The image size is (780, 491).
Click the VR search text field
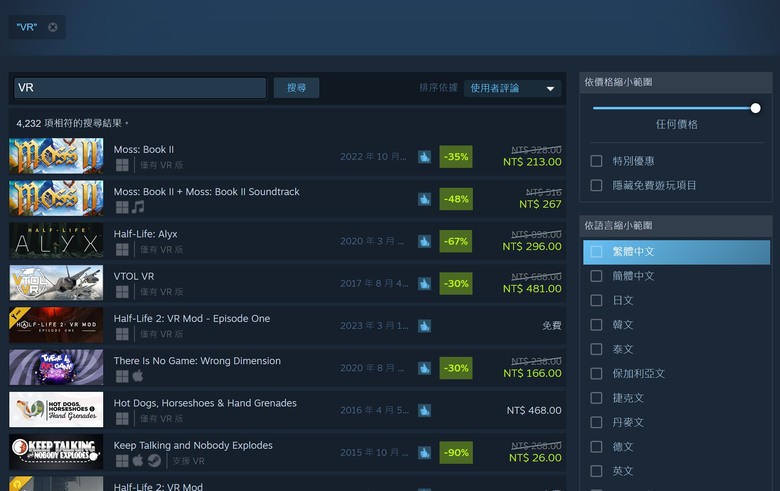tap(140, 88)
